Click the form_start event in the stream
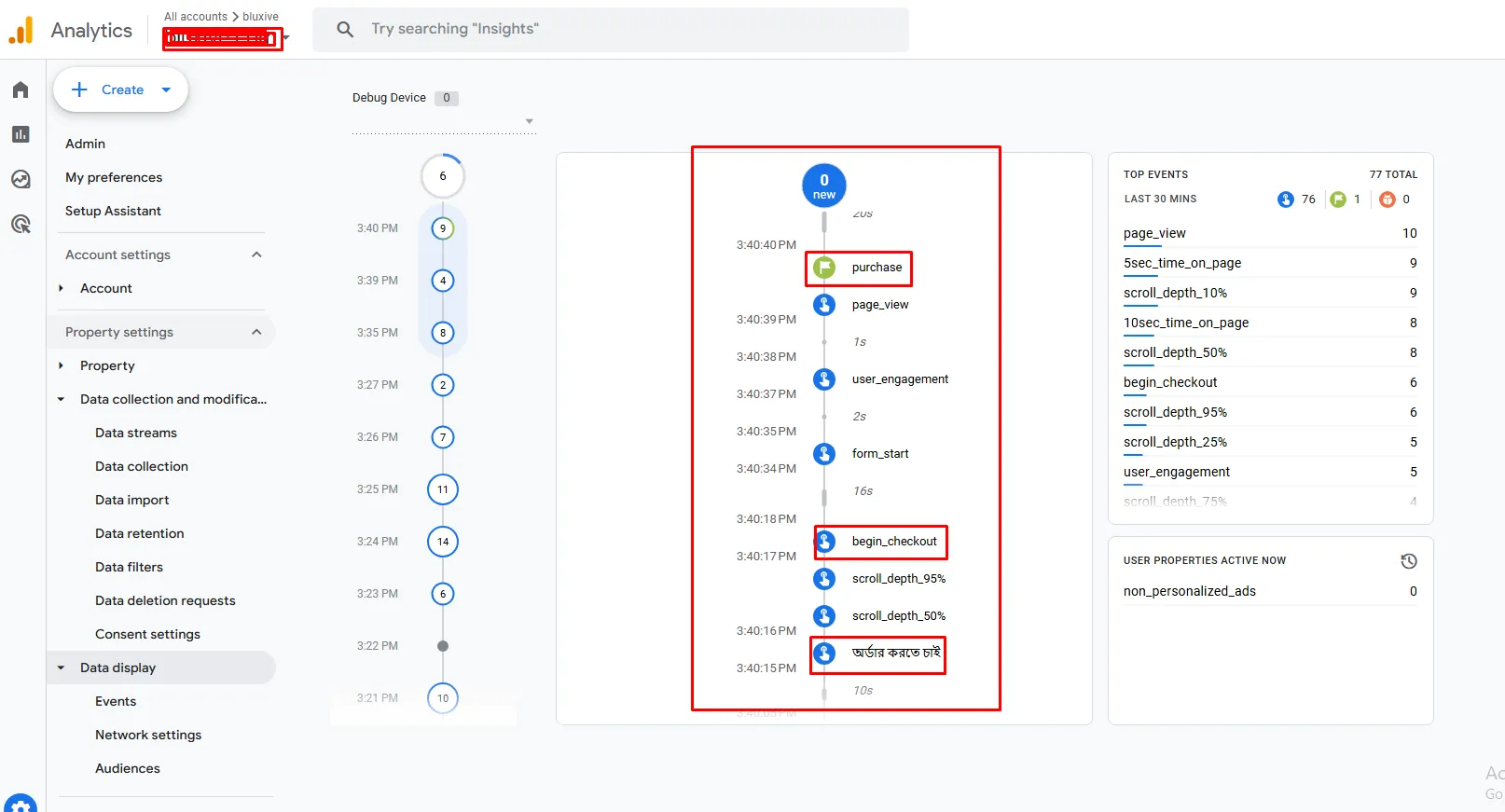 (879, 454)
